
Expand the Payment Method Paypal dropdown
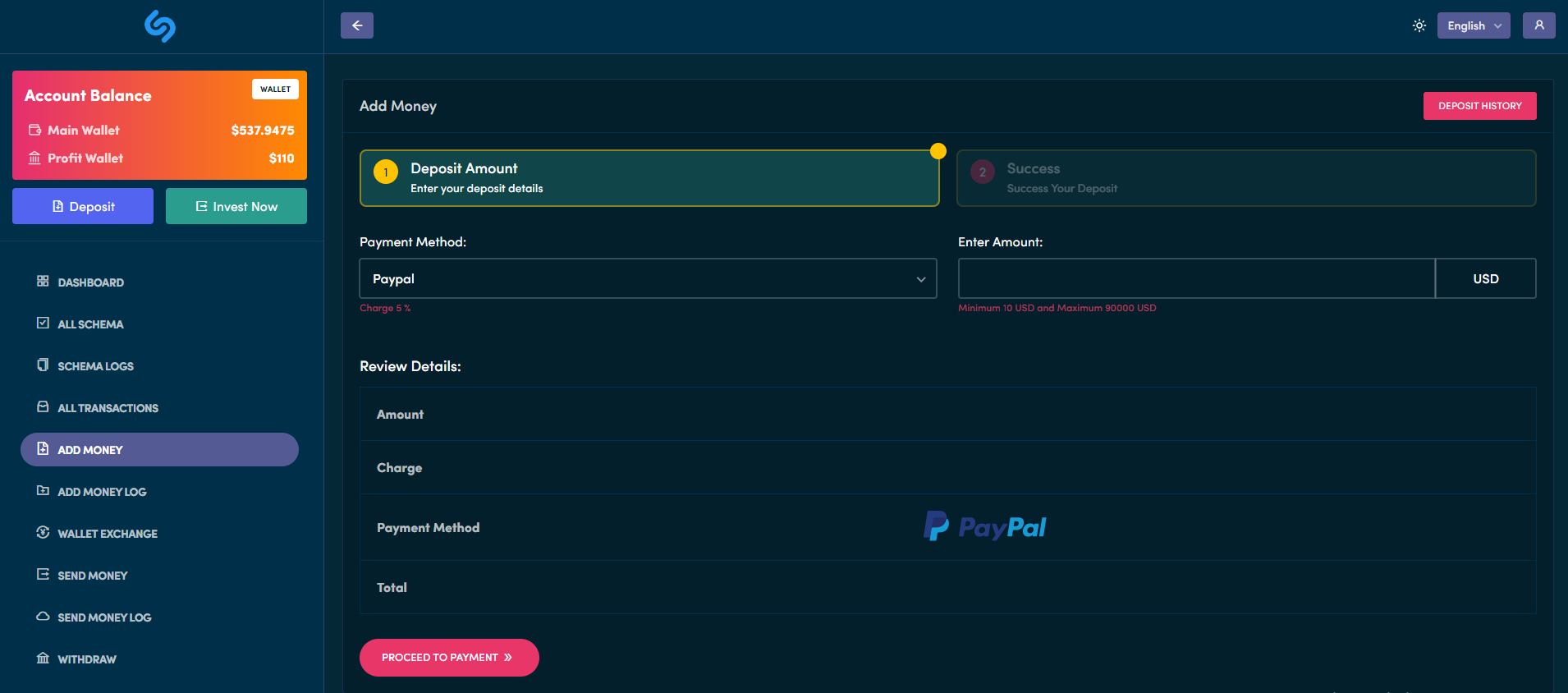(648, 279)
